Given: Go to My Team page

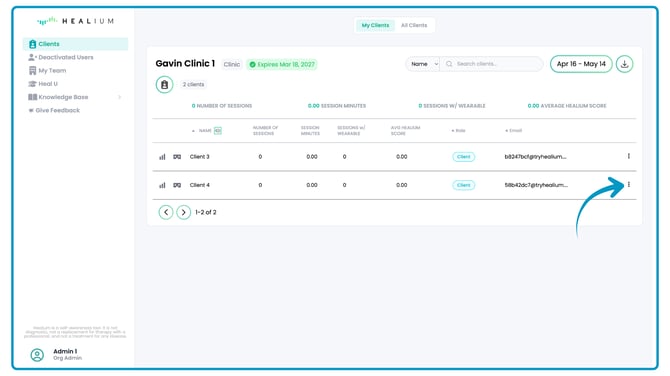Looking at the screenshot, I should [x=47, y=70].
